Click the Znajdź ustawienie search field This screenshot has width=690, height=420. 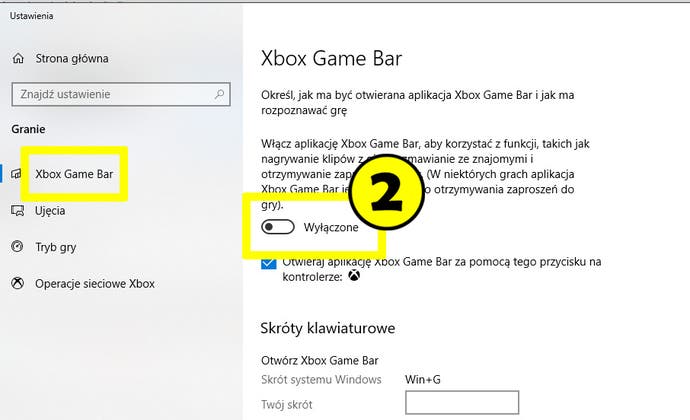[x=121, y=94]
